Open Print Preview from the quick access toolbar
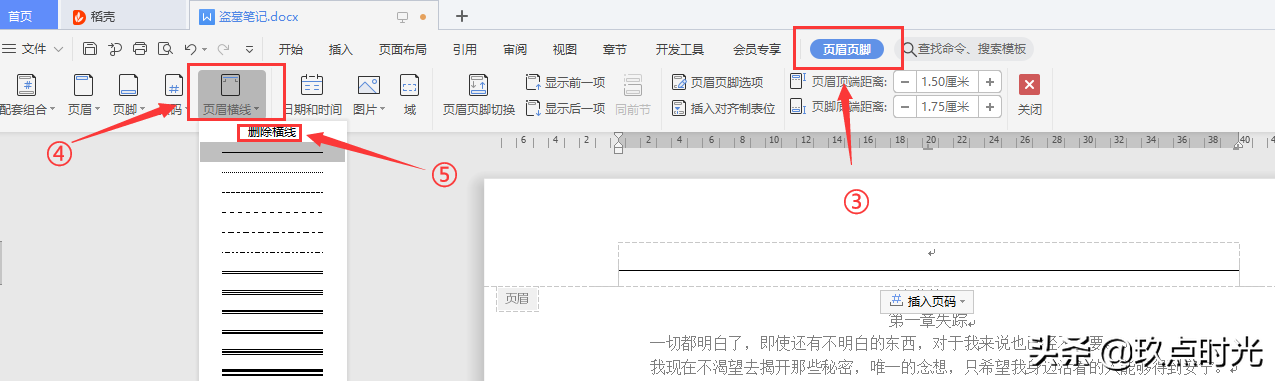Viewport: 1275px width, 381px height. coord(164,48)
